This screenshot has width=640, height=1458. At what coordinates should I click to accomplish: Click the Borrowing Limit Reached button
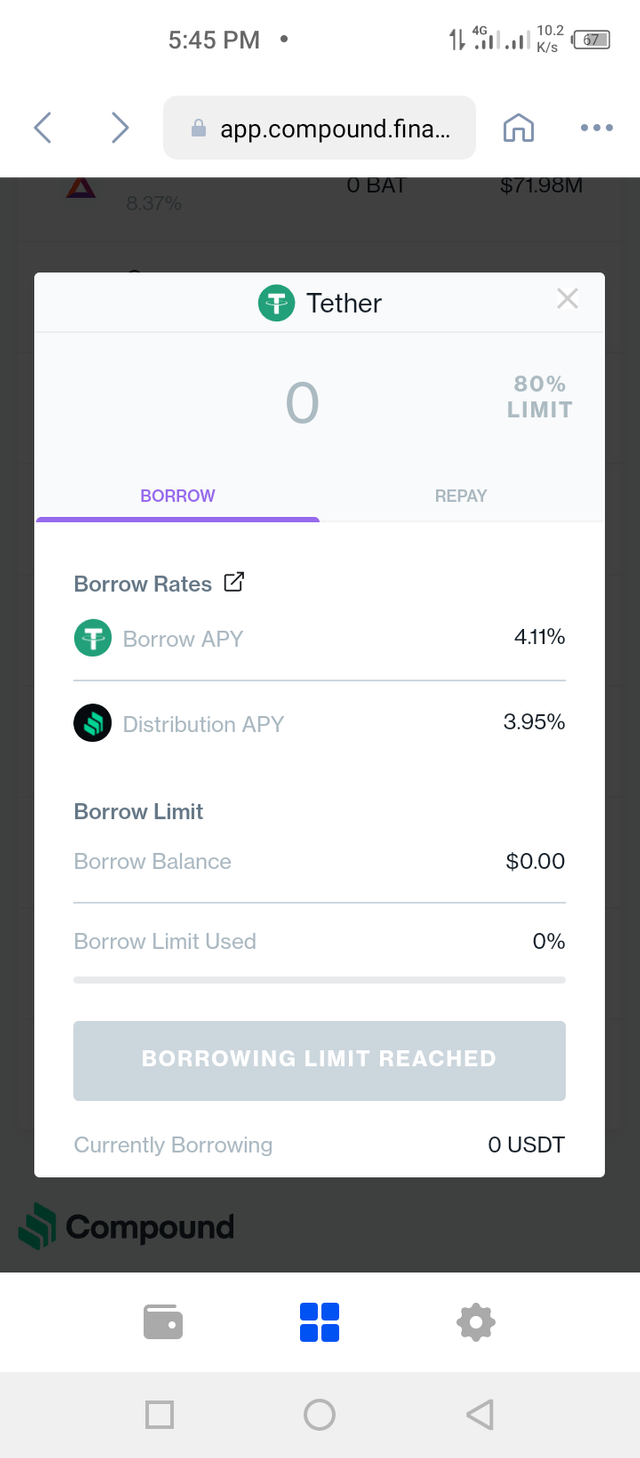tap(320, 1060)
